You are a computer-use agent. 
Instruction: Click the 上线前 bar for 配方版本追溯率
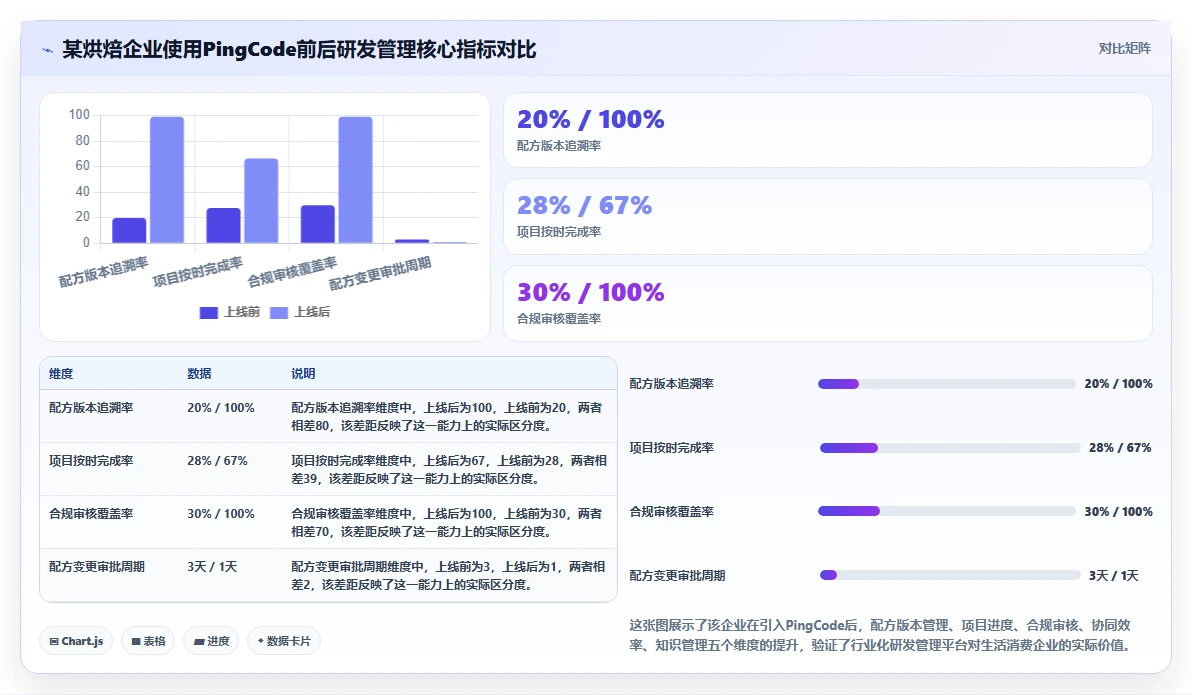pos(129,231)
